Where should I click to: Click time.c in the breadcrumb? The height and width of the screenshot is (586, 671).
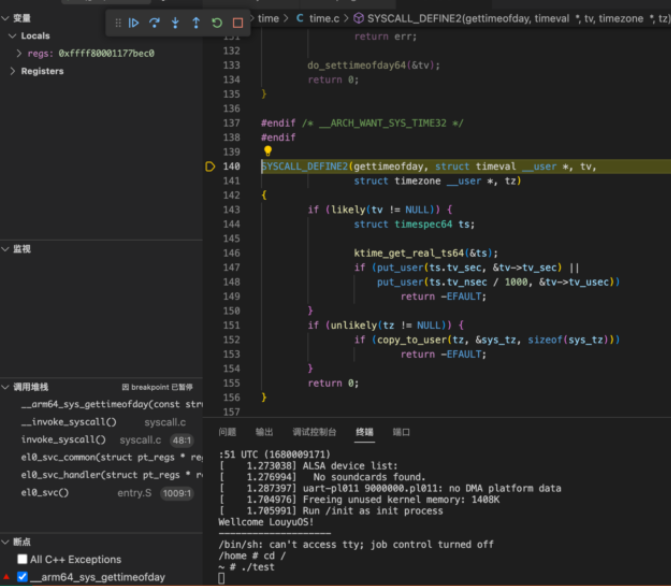[324, 18]
